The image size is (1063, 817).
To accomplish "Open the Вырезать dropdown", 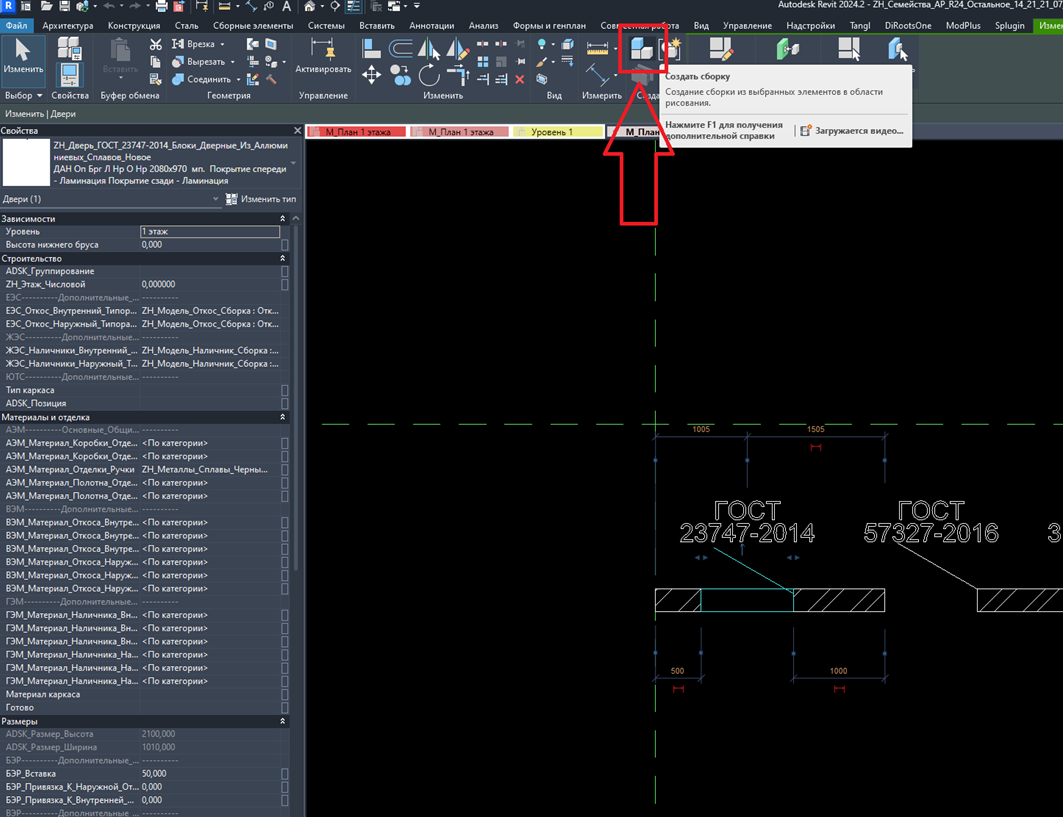I will (233, 62).
